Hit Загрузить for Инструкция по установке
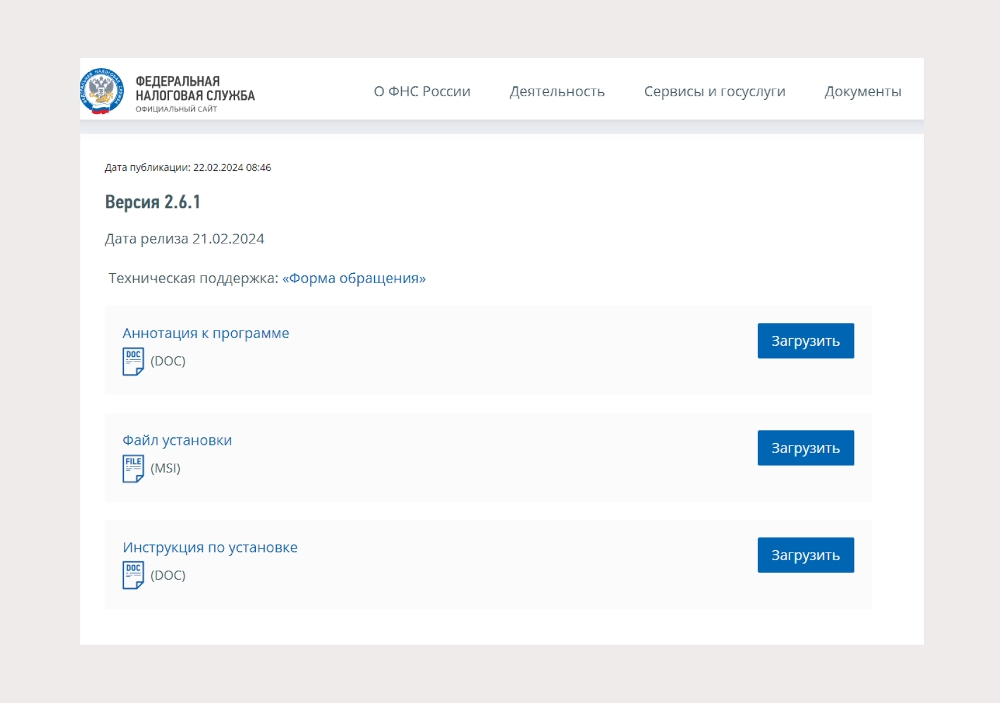The image size is (1000, 703). [805, 555]
